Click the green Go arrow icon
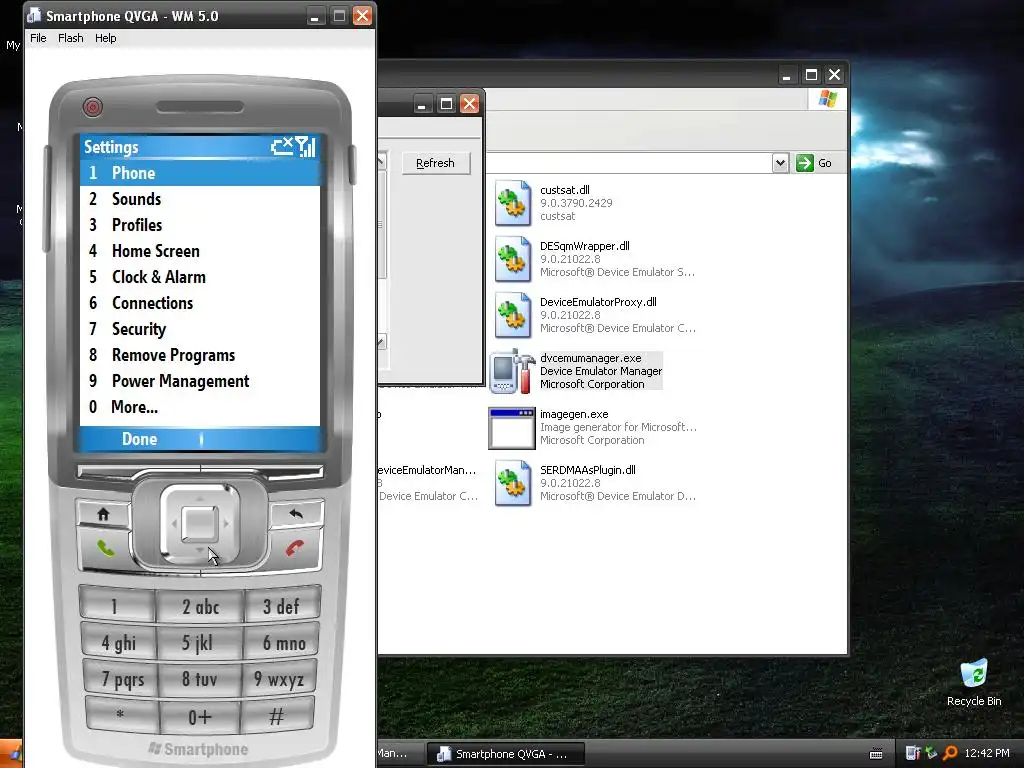Viewport: 1024px width, 768px height. tap(805, 163)
